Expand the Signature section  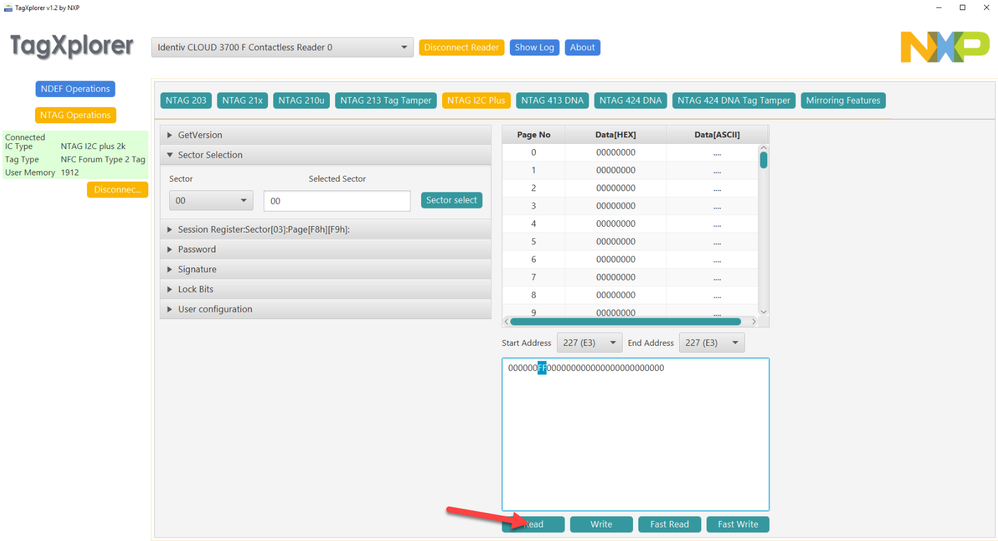[x=326, y=269]
